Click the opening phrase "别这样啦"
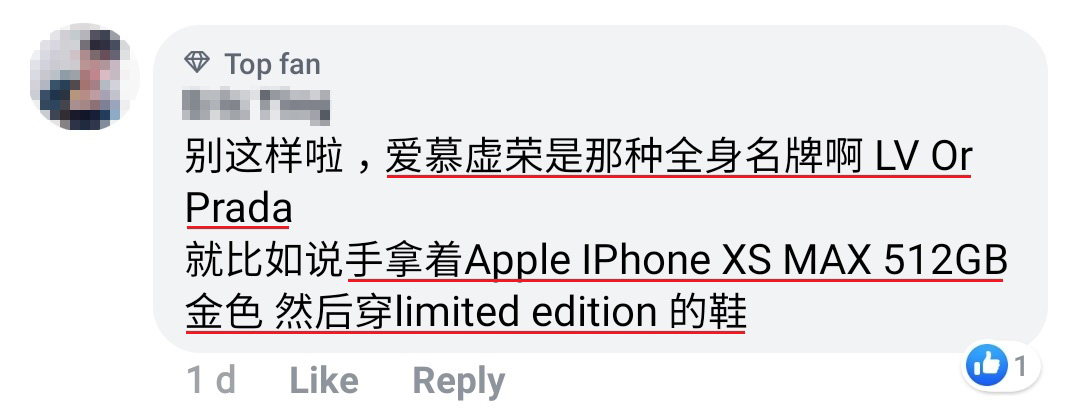Screen dimensions: 1080x415 point(264,158)
